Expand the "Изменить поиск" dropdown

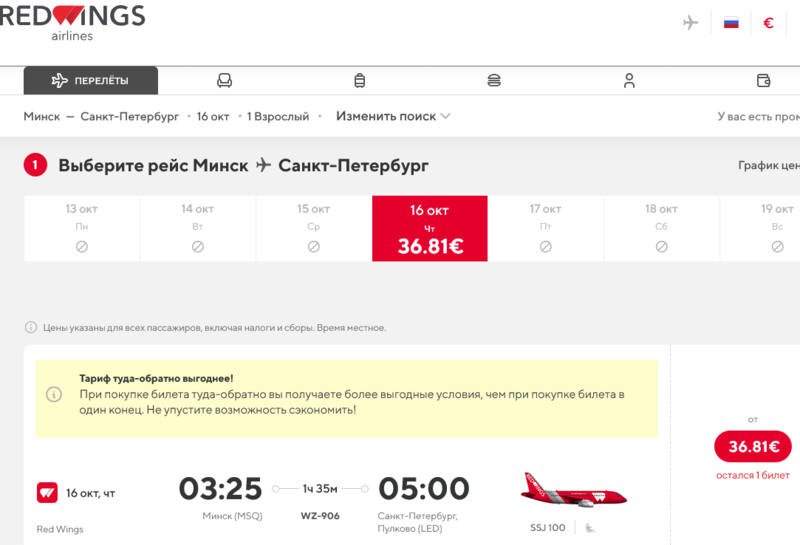pos(393,116)
